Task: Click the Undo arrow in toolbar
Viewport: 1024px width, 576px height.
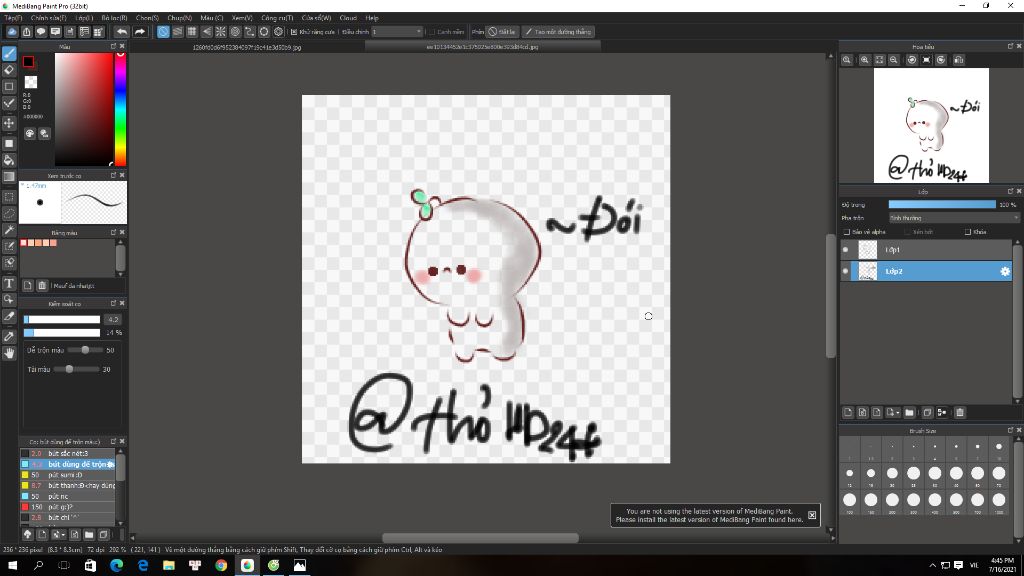Action: tap(122, 31)
